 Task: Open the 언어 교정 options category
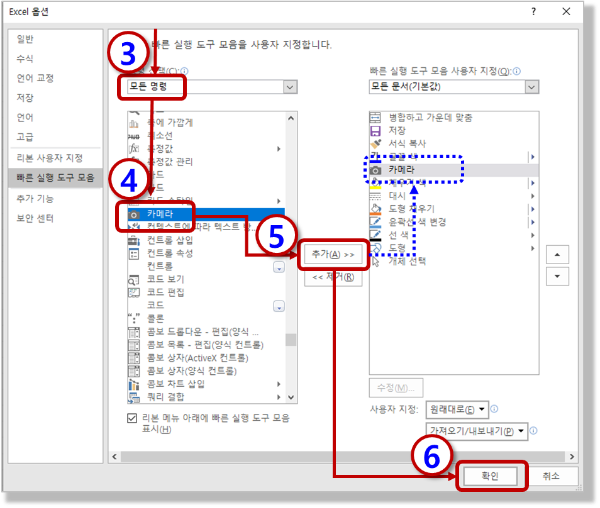pos(35,78)
